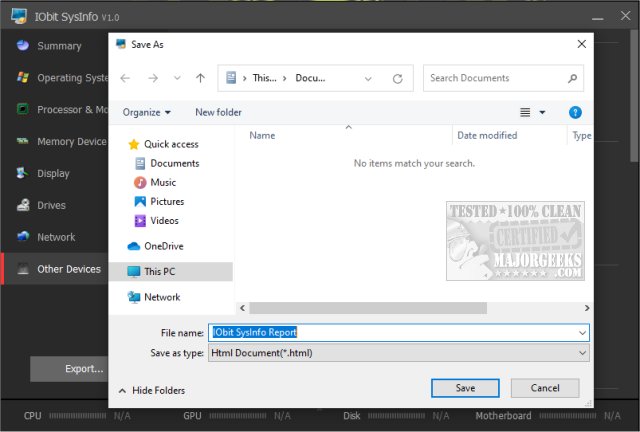Go up one folder level
The image size is (640, 432).
click(x=200, y=78)
